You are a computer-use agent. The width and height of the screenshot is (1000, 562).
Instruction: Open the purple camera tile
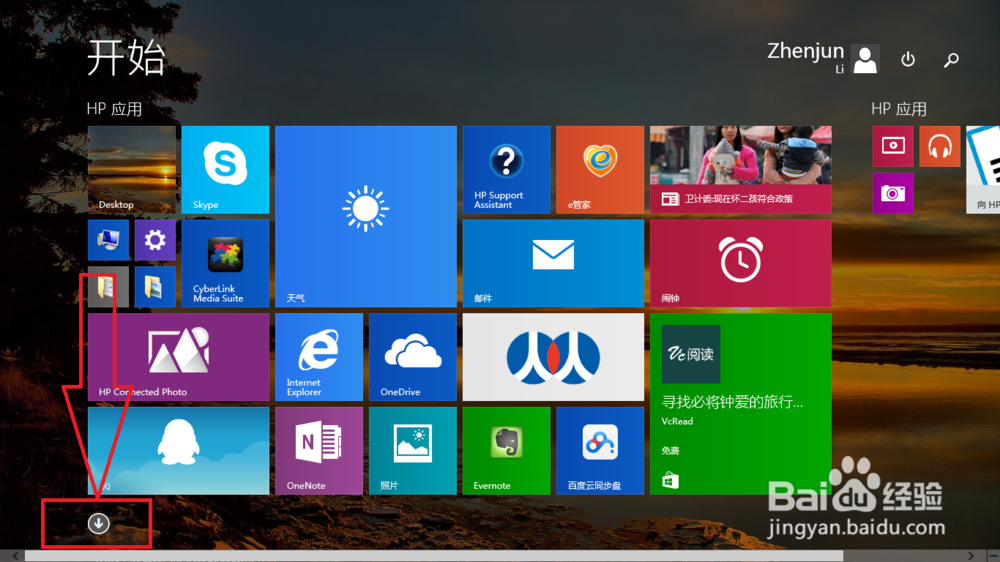coord(893,193)
